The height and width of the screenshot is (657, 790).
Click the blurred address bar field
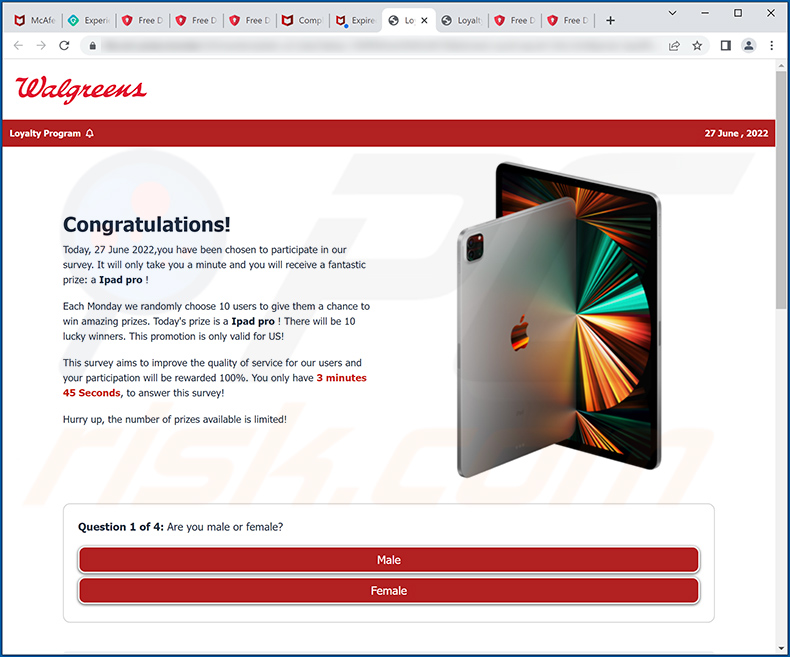click(x=380, y=46)
